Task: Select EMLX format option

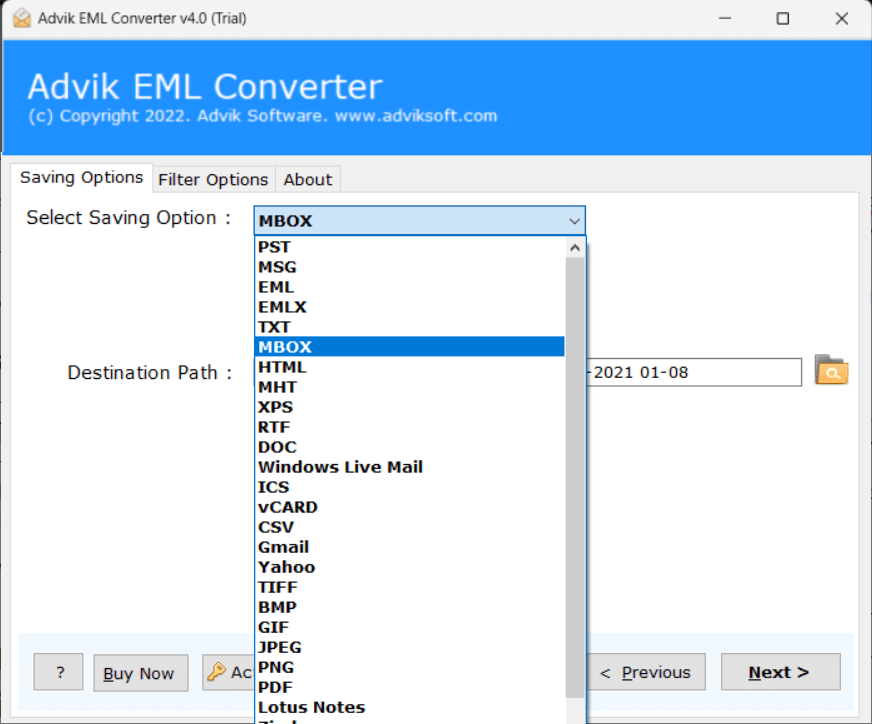Action: click(410, 307)
